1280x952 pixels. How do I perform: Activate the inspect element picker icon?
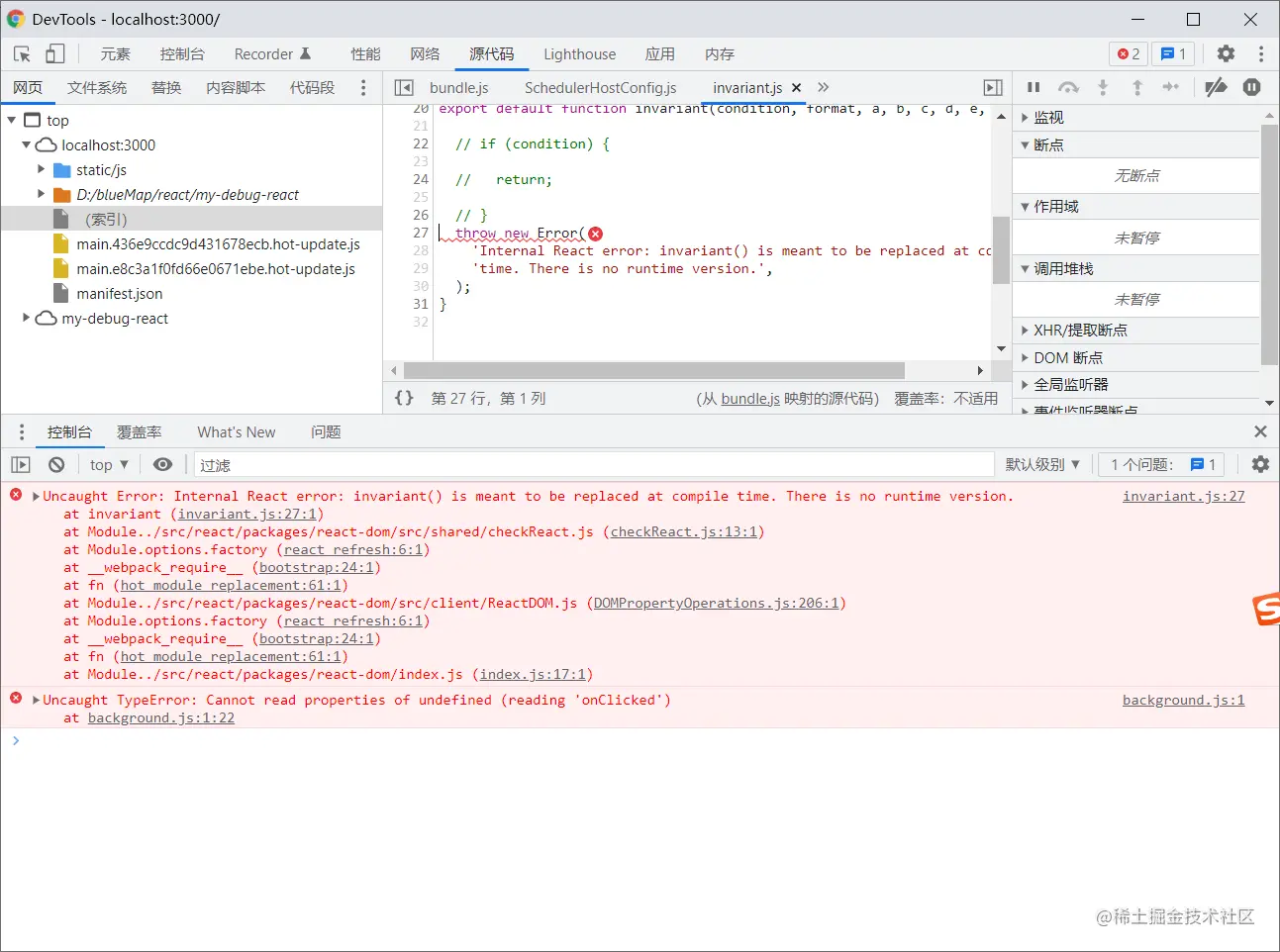[23, 54]
